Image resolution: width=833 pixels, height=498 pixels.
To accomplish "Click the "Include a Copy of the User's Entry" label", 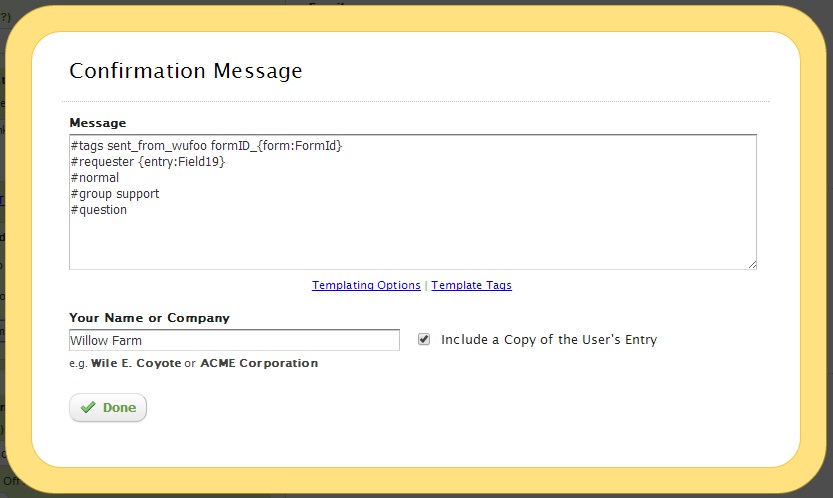I will 548,340.
